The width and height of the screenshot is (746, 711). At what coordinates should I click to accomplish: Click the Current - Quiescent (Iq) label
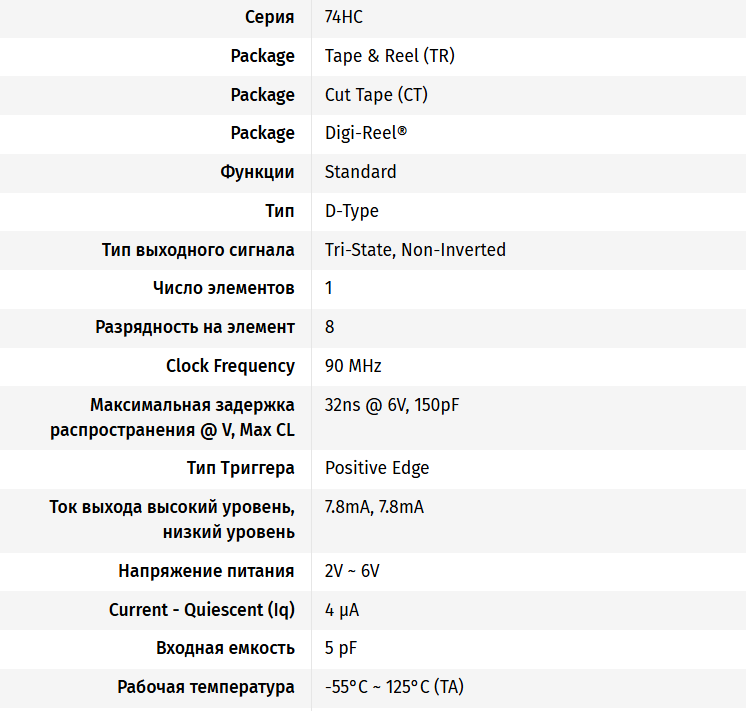pyautogui.click(x=202, y=610)
